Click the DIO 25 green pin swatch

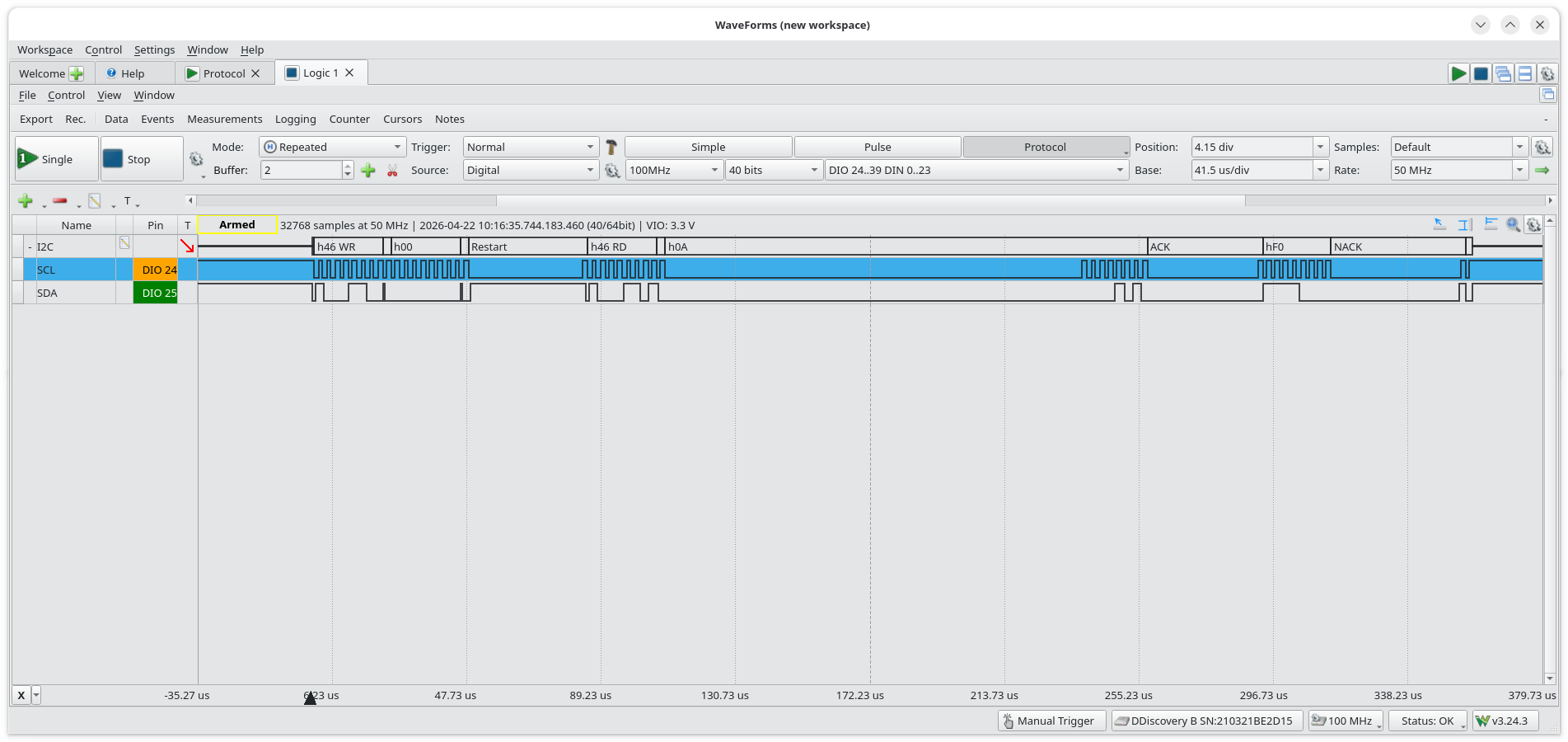[156, 293]
